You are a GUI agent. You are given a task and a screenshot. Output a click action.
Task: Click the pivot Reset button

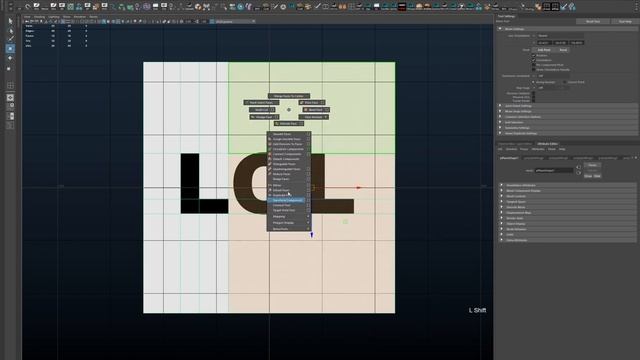[563, 50]
